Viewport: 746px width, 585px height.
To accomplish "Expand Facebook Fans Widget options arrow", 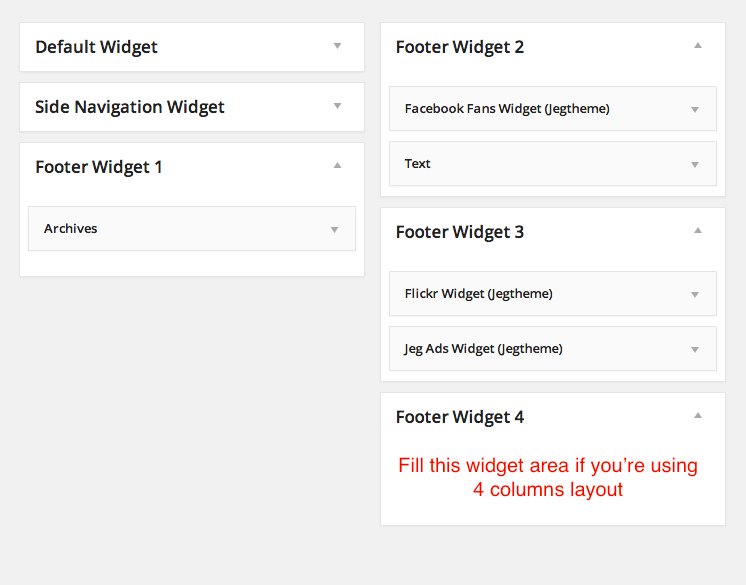I will click(x=695, y=109).
